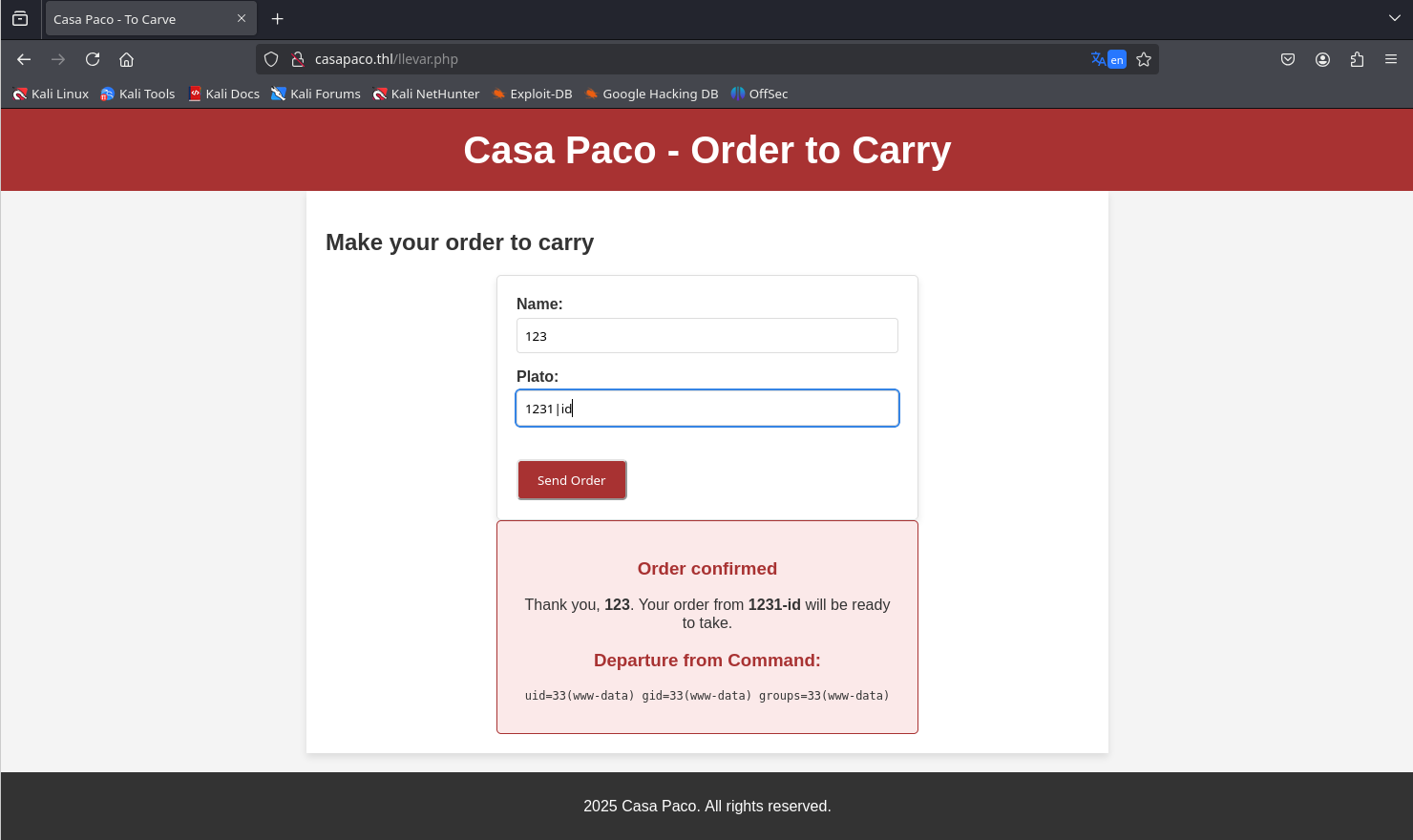Focus the Name input field
Viewport: 1413px width, 840px height.
click(x=706, y=336)
